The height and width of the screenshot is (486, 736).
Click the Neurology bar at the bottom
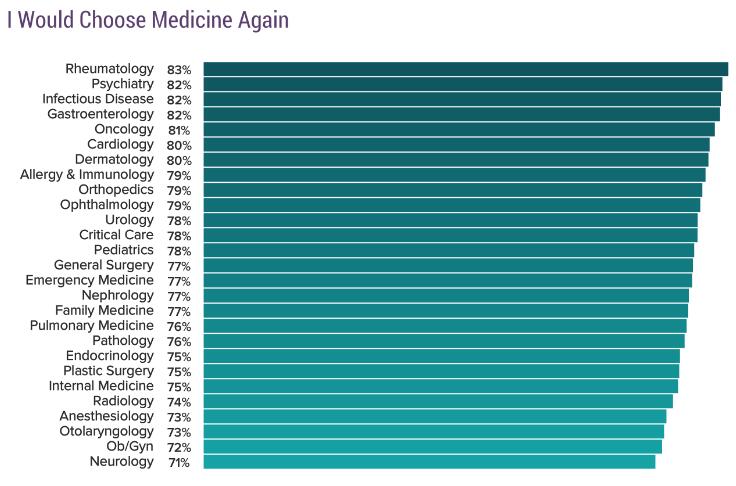pos(429,461)
